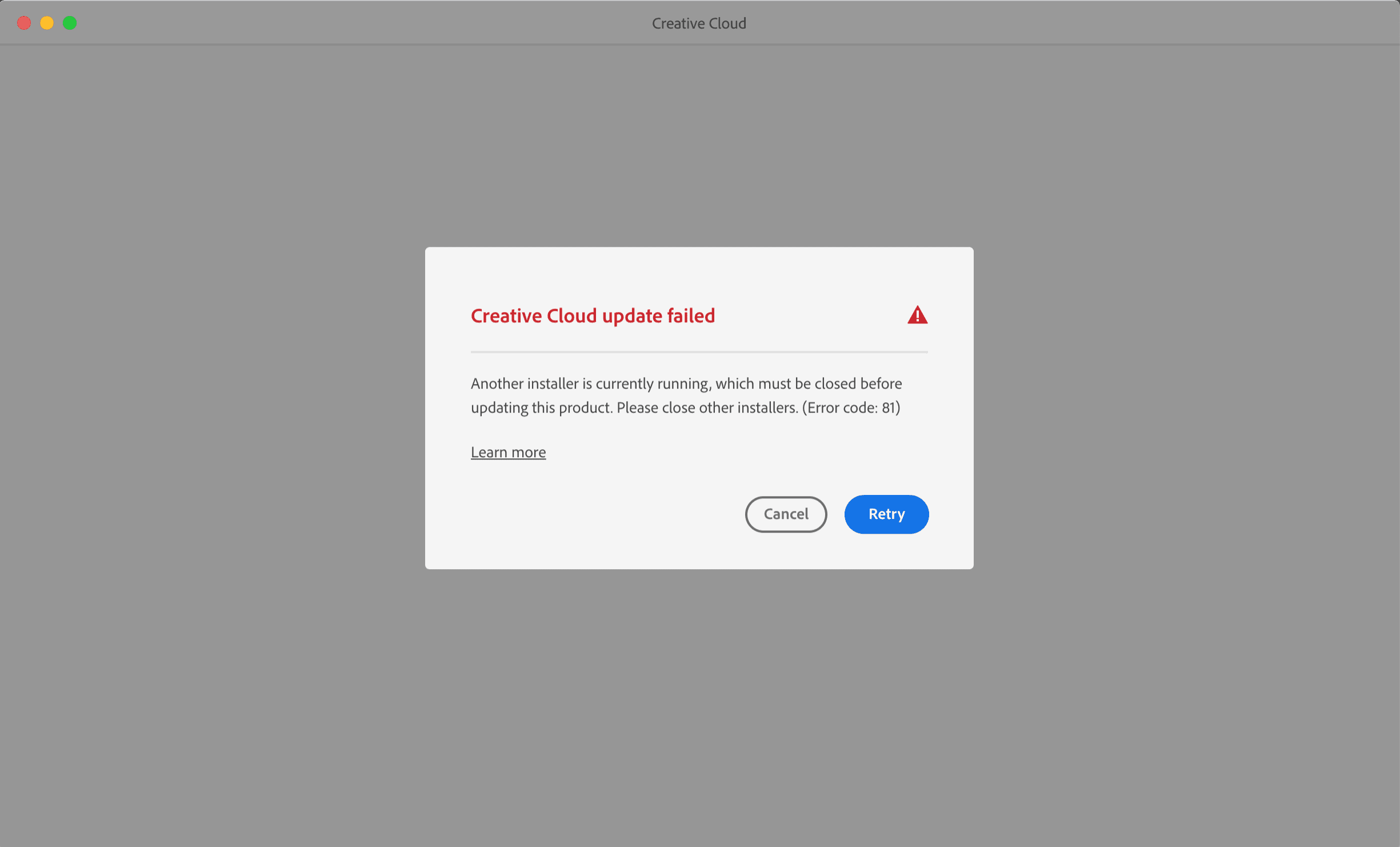Open the Learn more link
The height and width of the screenshot is (847, 1400).
pos(508,452)
